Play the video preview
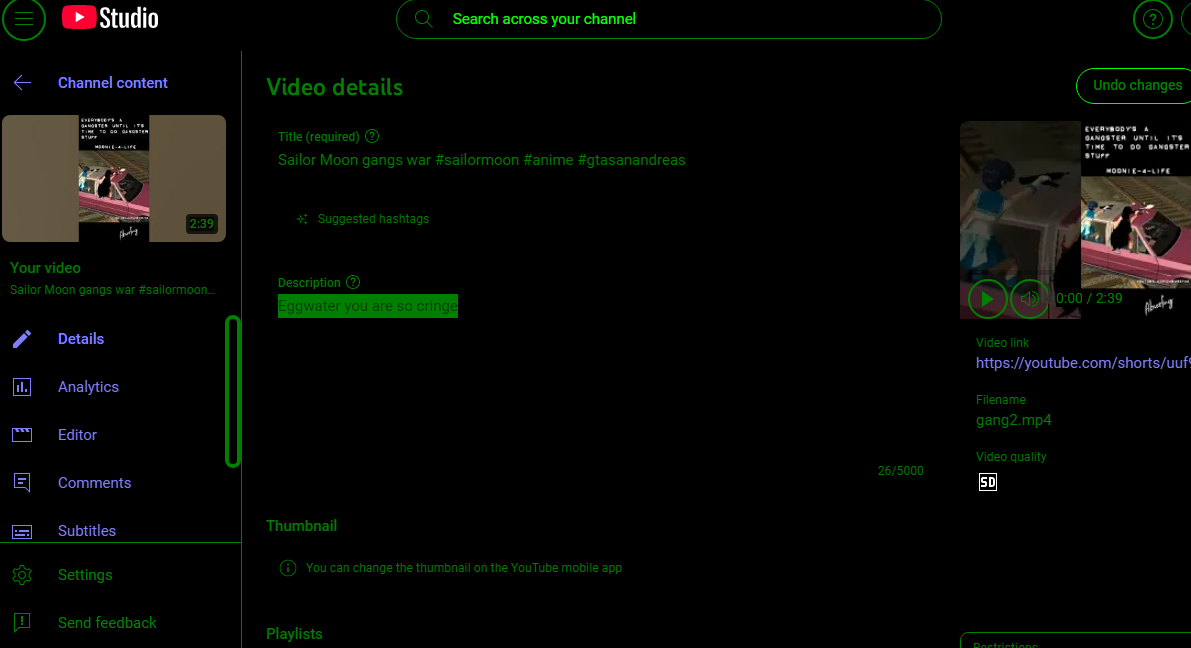1191x648 pixels. [987, 299]
